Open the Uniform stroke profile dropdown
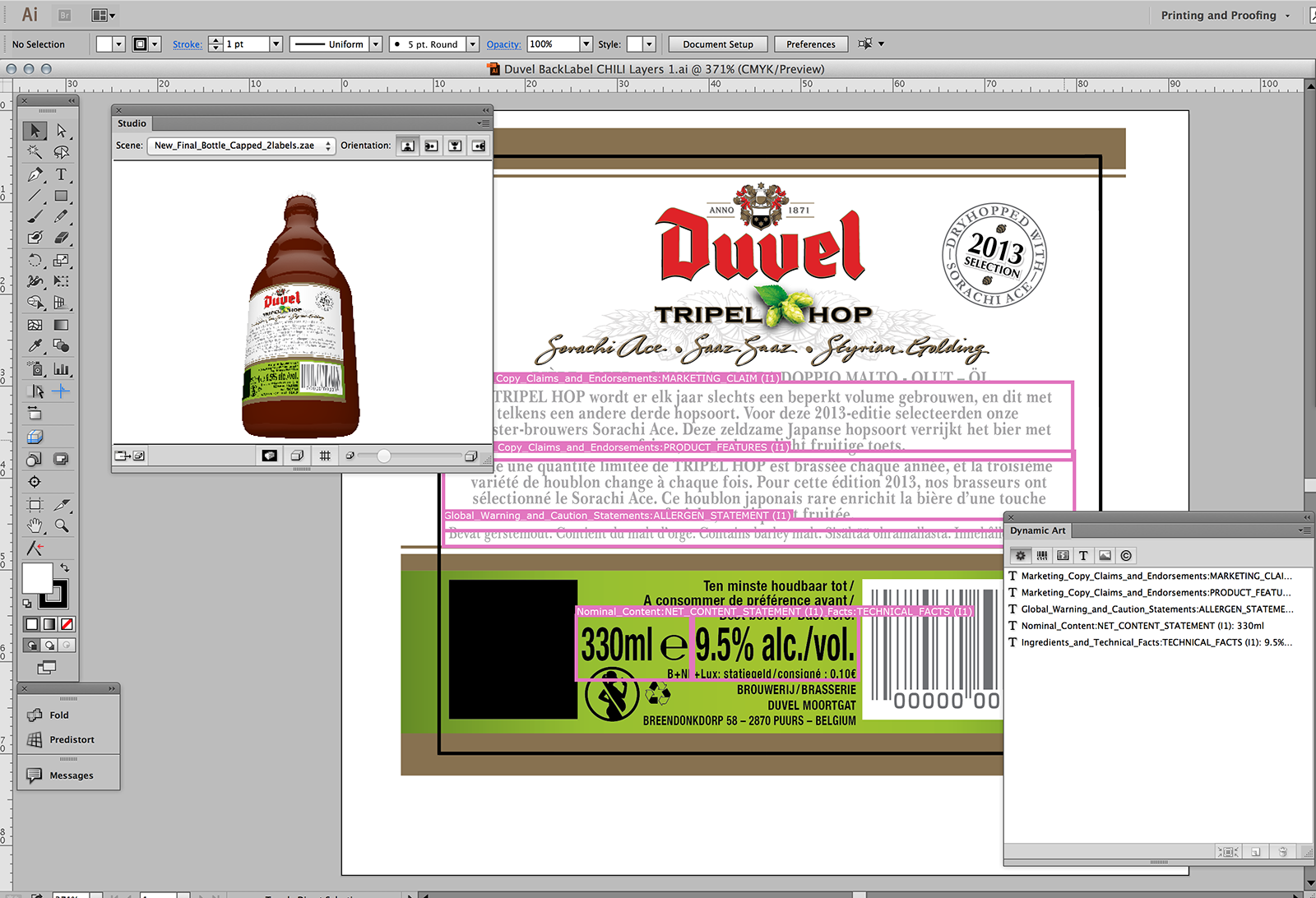This screenshot has width=1316, height=898. tap(376, 44)
